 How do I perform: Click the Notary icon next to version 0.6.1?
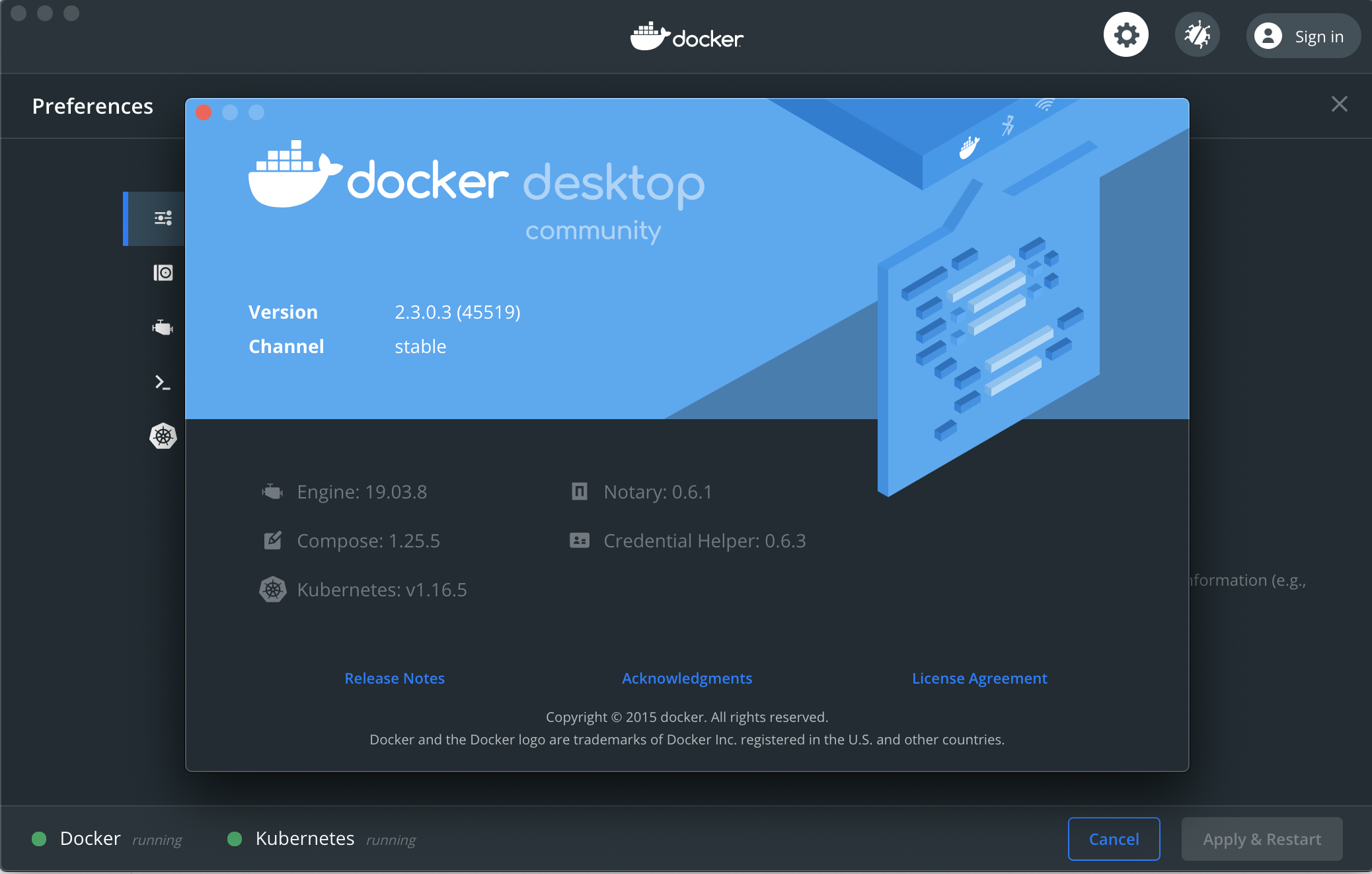(578, 491)
